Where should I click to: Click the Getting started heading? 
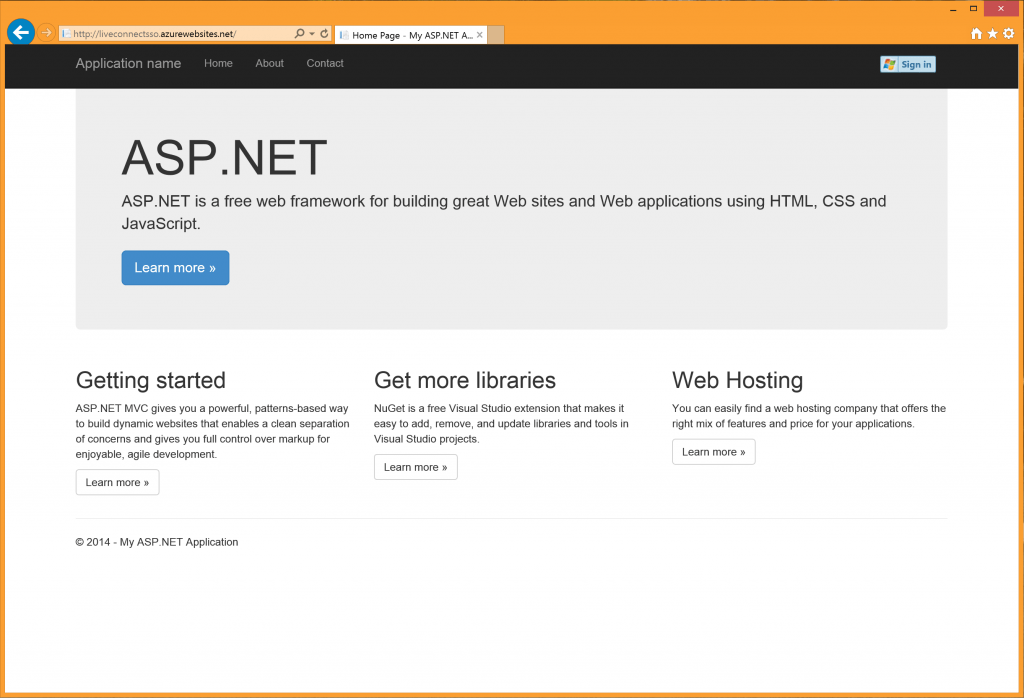(151, 380)
